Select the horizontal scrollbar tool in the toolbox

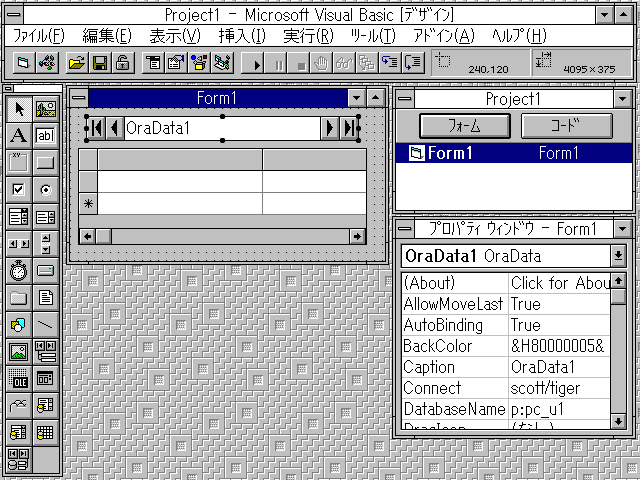pos(19,244)
